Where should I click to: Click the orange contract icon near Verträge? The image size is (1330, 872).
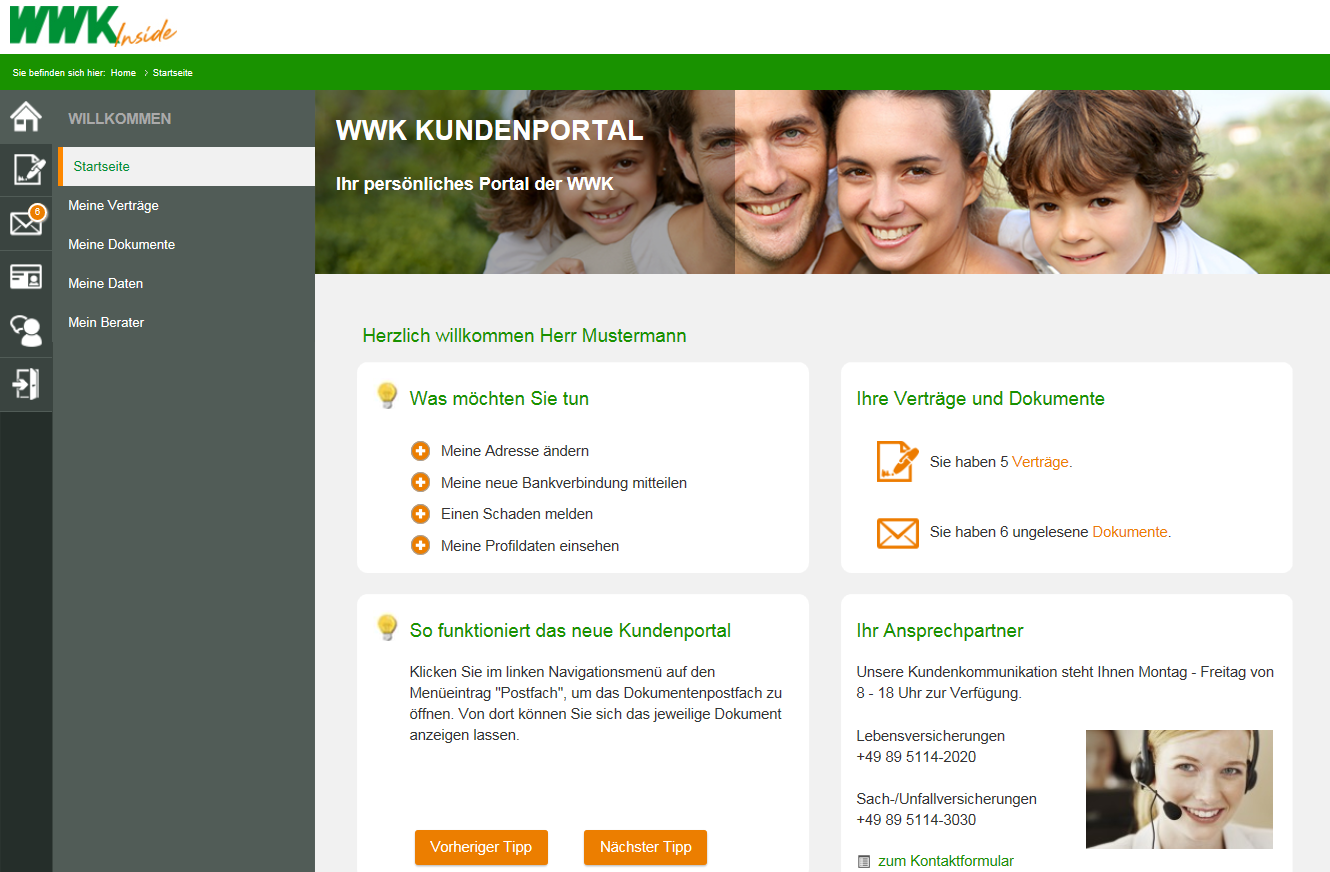897,461
